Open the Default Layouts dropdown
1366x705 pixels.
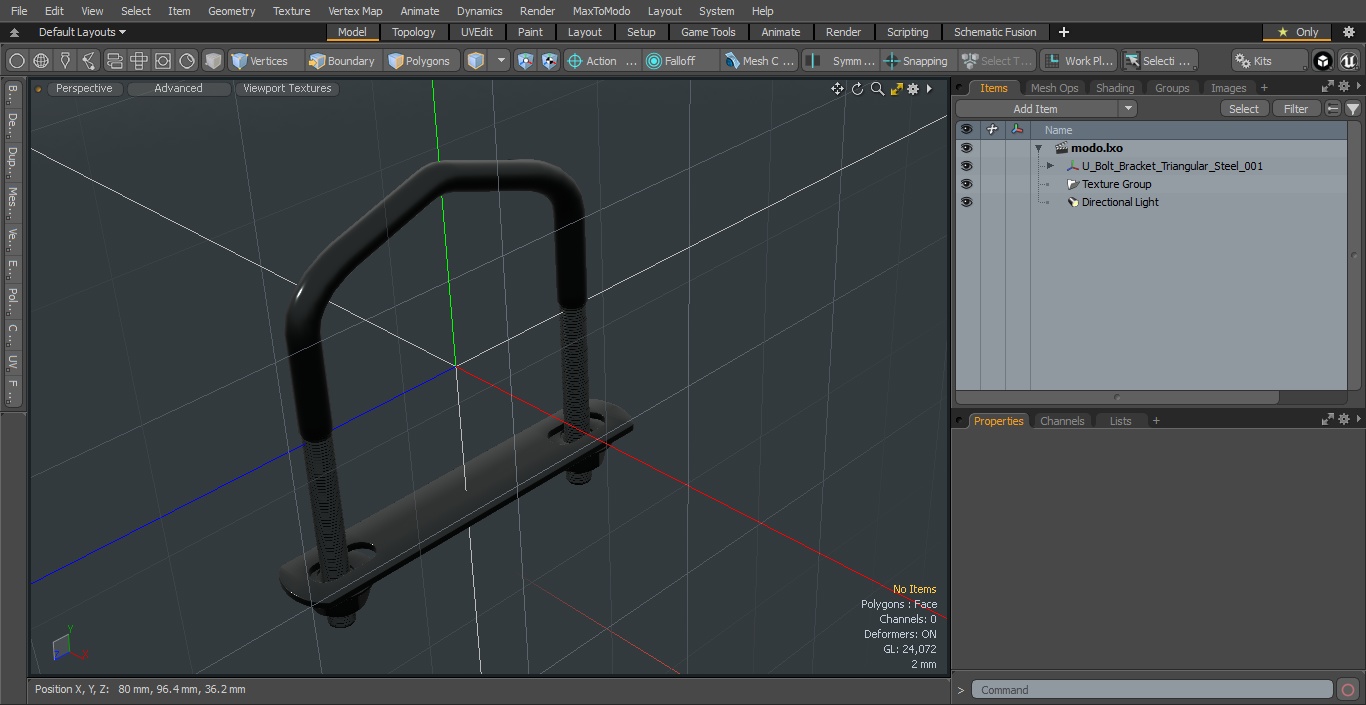[x=82, y=32]
